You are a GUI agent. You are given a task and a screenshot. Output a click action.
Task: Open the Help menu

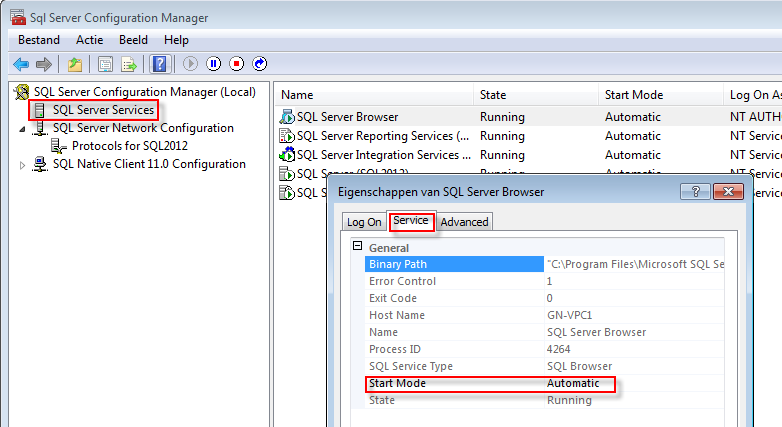coord(176,40)
